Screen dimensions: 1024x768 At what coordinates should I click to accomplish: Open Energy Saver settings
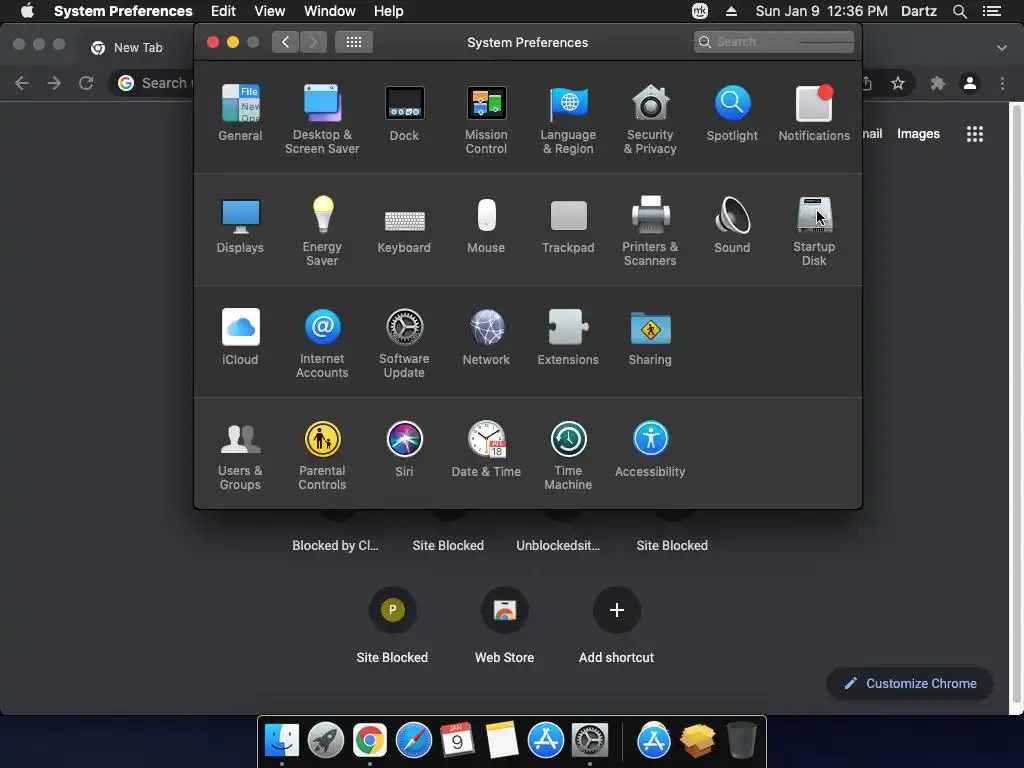point(322,231)
